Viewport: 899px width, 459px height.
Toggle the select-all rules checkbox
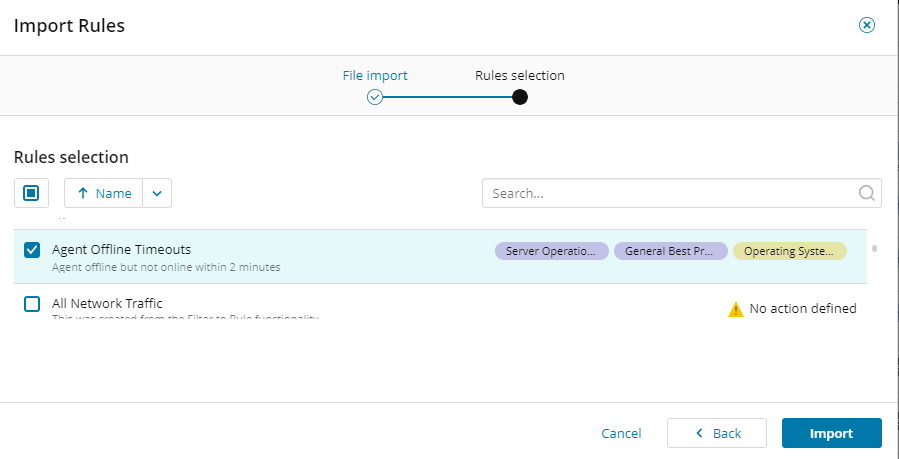(31, 193)
